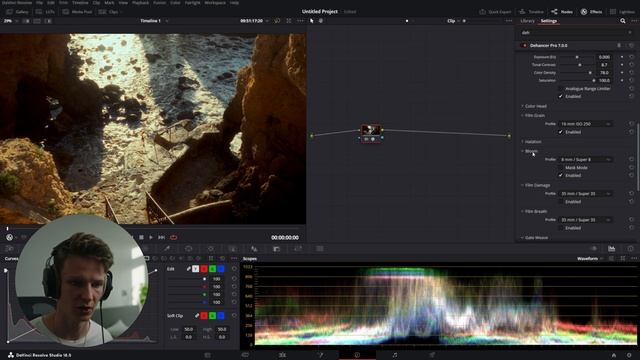Select the red channel in Edit row
This screenshot has width=640, height=360.
(x=204, y=269)
